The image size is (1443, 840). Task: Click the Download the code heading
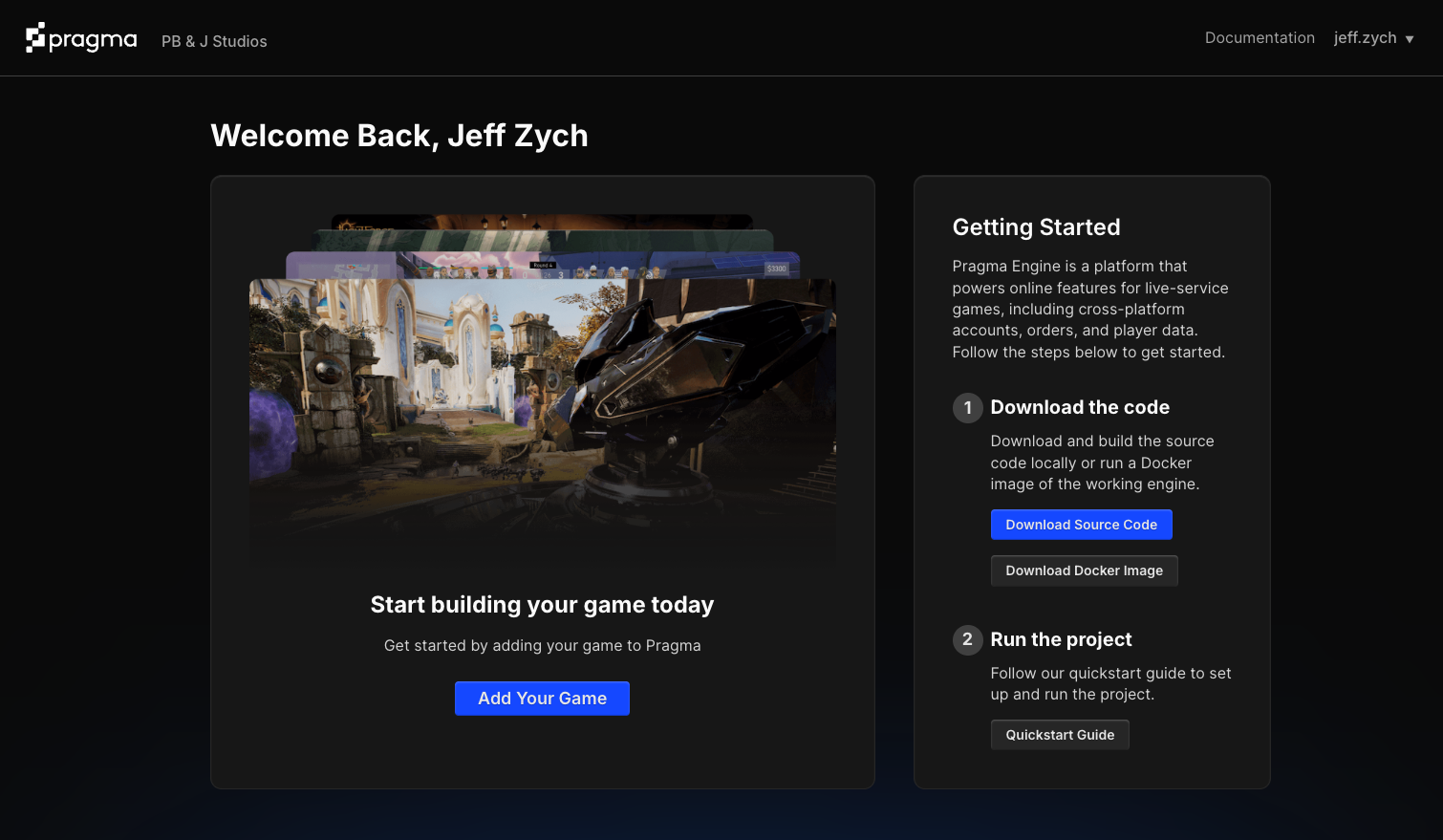pyautogui.click(x=1080, y=407)
